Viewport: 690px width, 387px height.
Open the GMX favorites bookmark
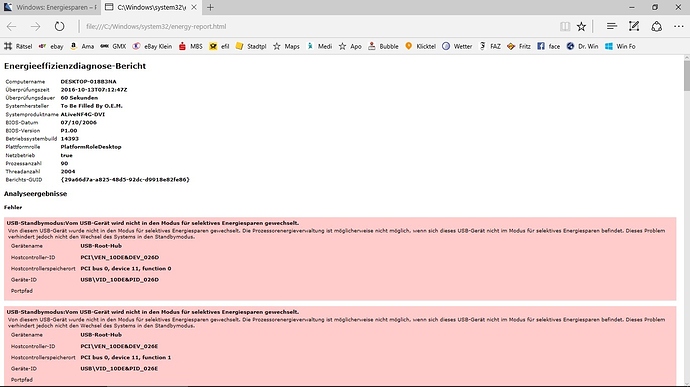click(x=114, y=46)
